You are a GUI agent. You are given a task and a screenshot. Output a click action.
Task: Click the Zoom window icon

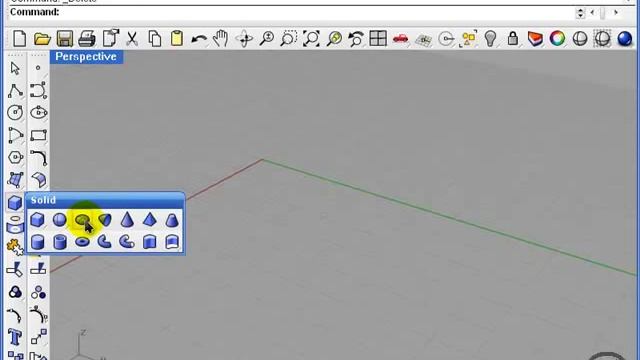tap(289, 39)
